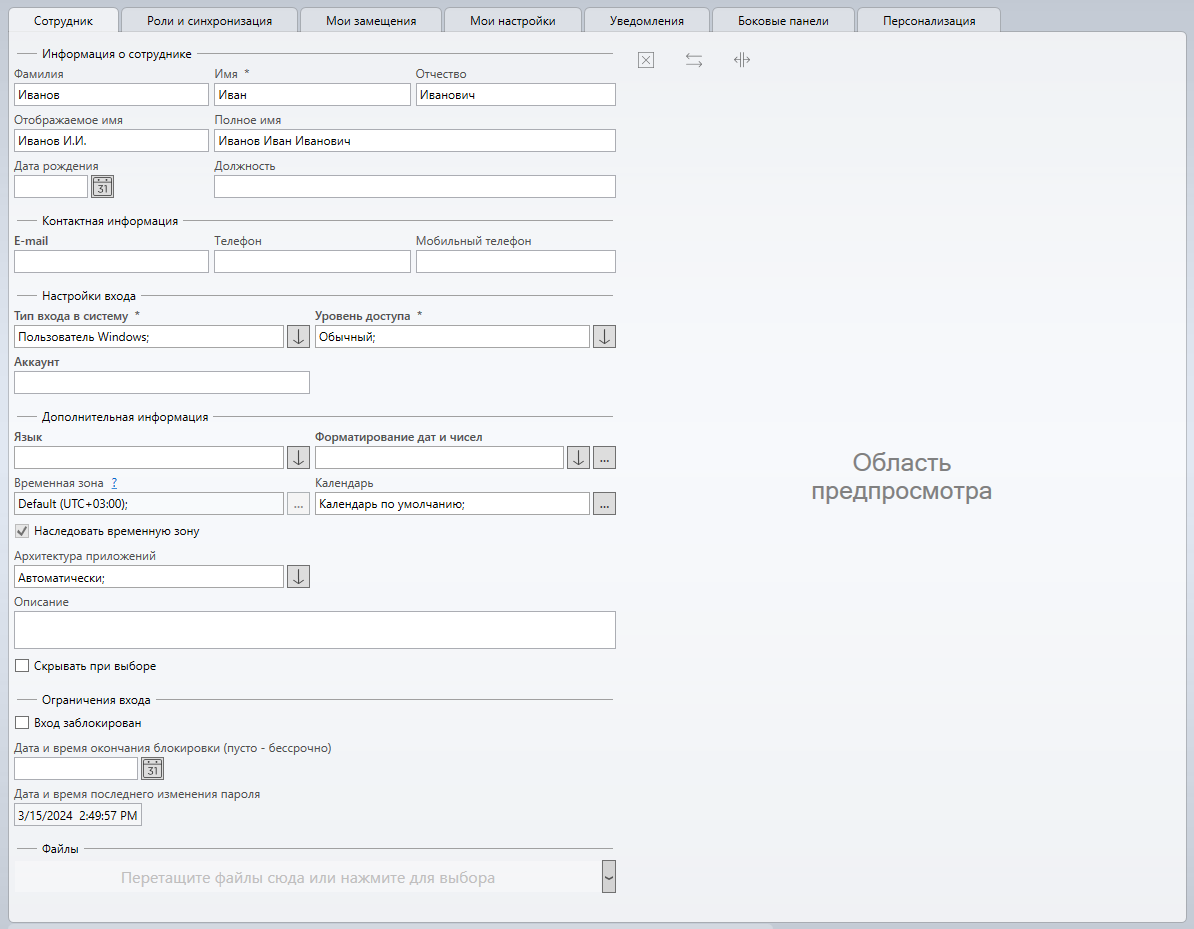Enable the 'Скрывать при выборе' checkbox
Screen dimensions: 1194x929
(22, 666)
